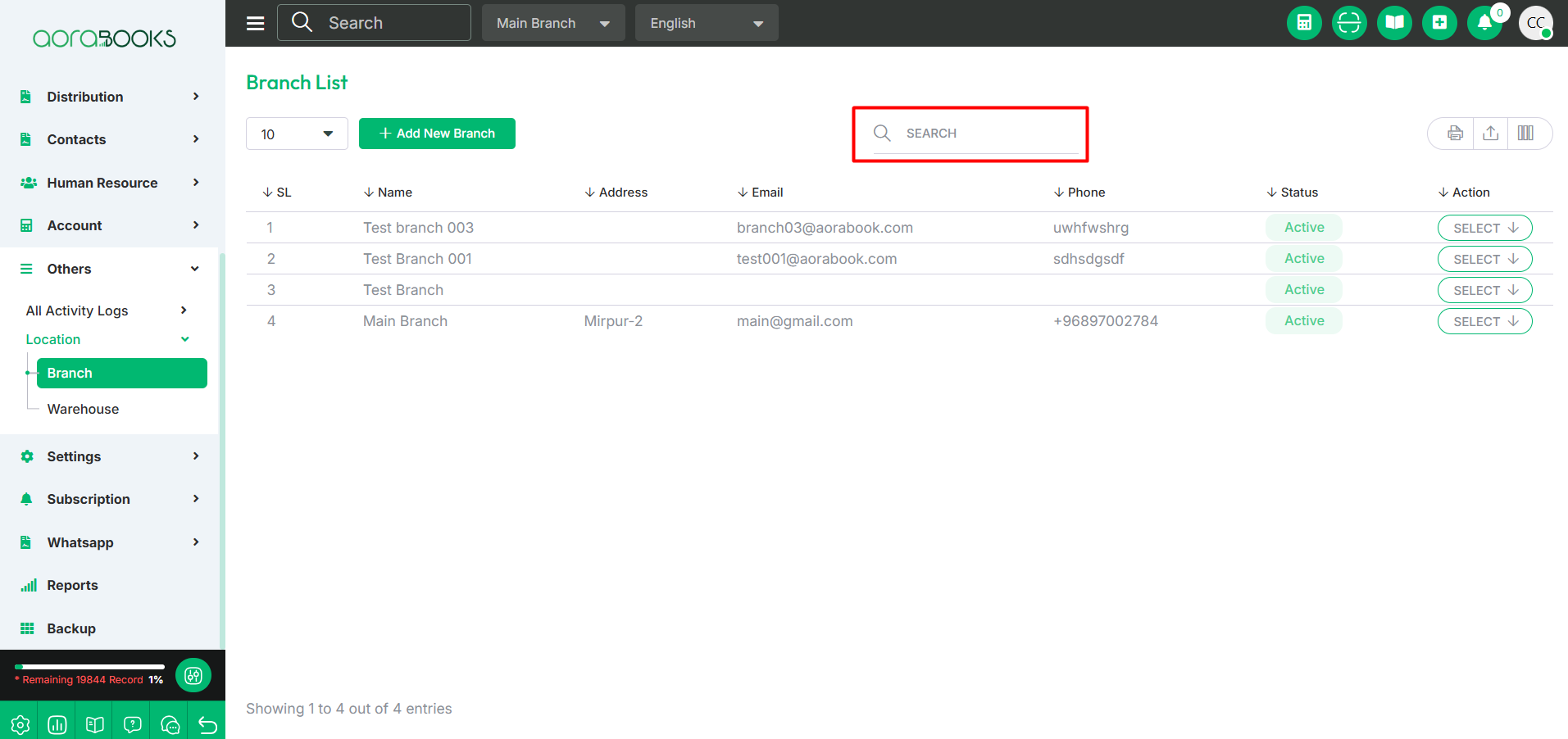Click the top bar search magnifier icon

(302, 22)
